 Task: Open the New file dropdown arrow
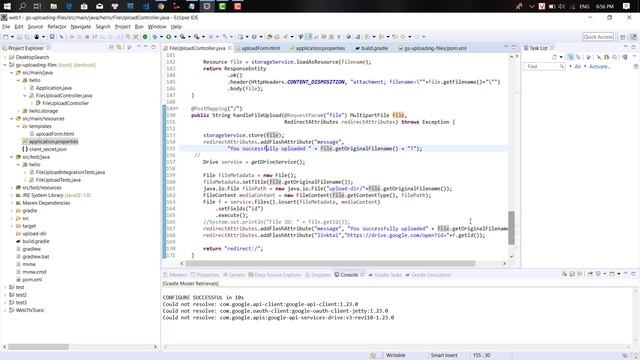point(11,37)
